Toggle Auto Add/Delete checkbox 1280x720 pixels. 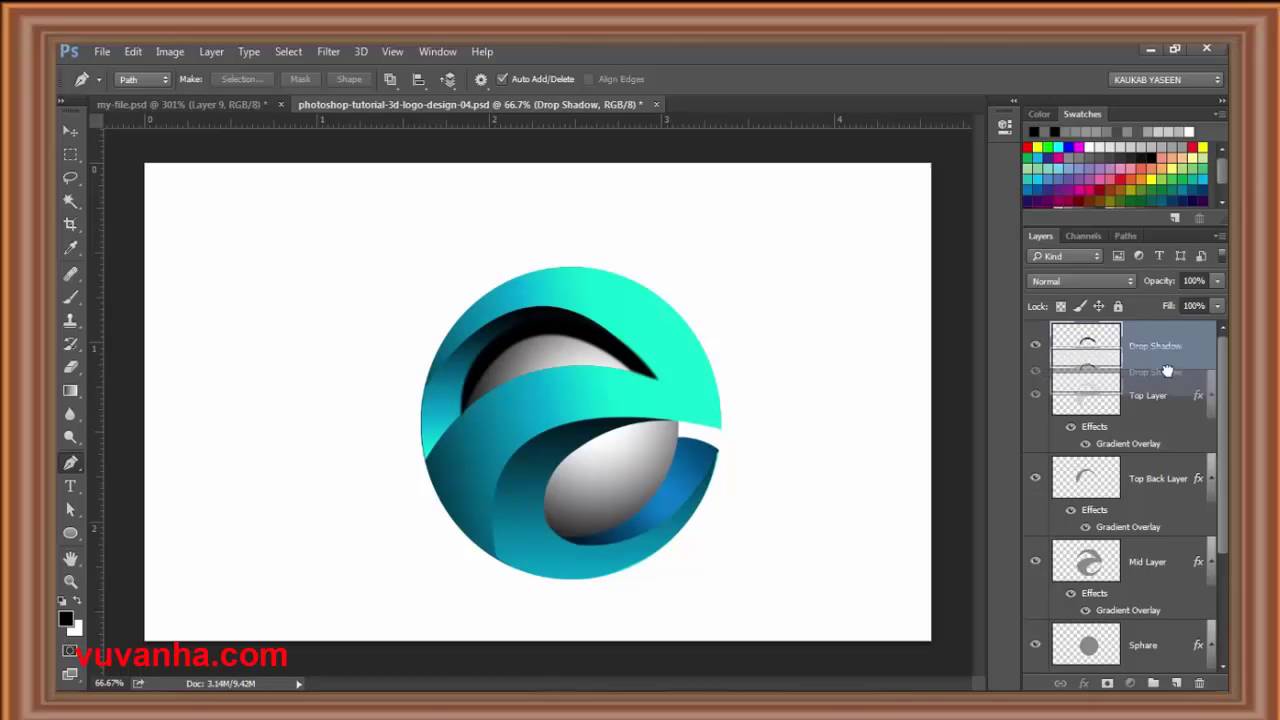(502, 79)
